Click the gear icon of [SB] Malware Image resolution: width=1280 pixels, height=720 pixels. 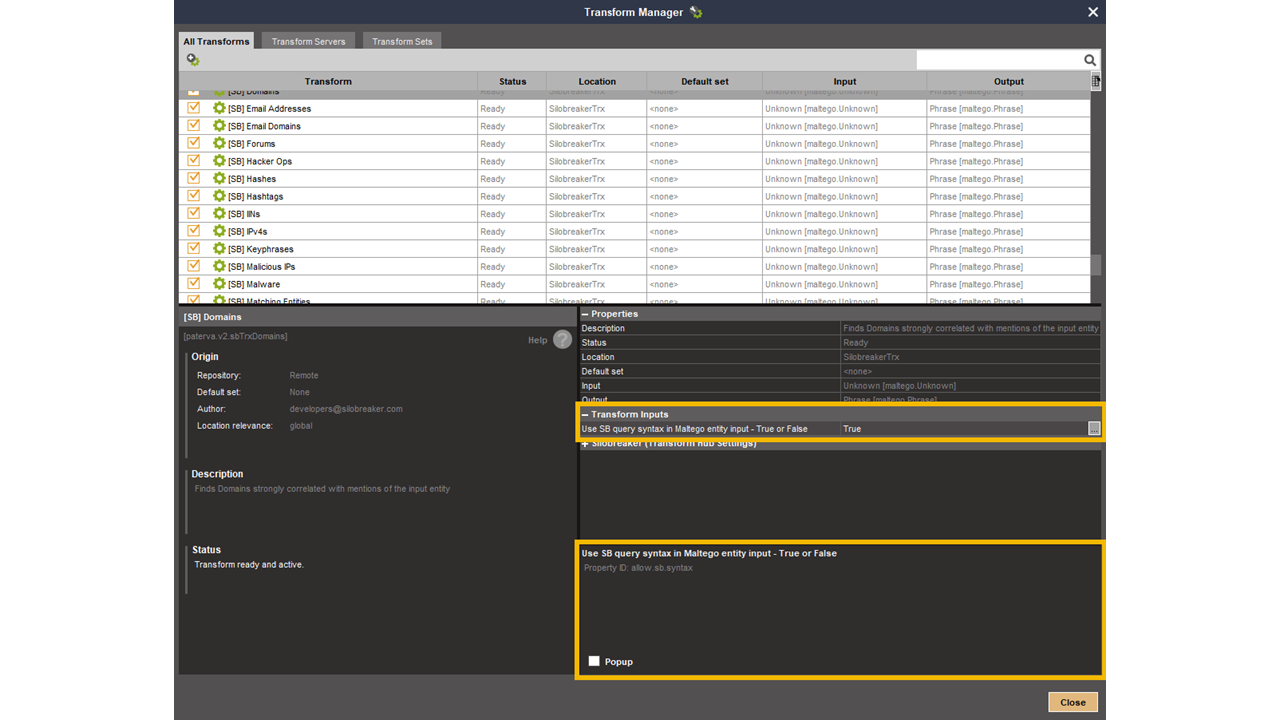(x=220, y=284)
